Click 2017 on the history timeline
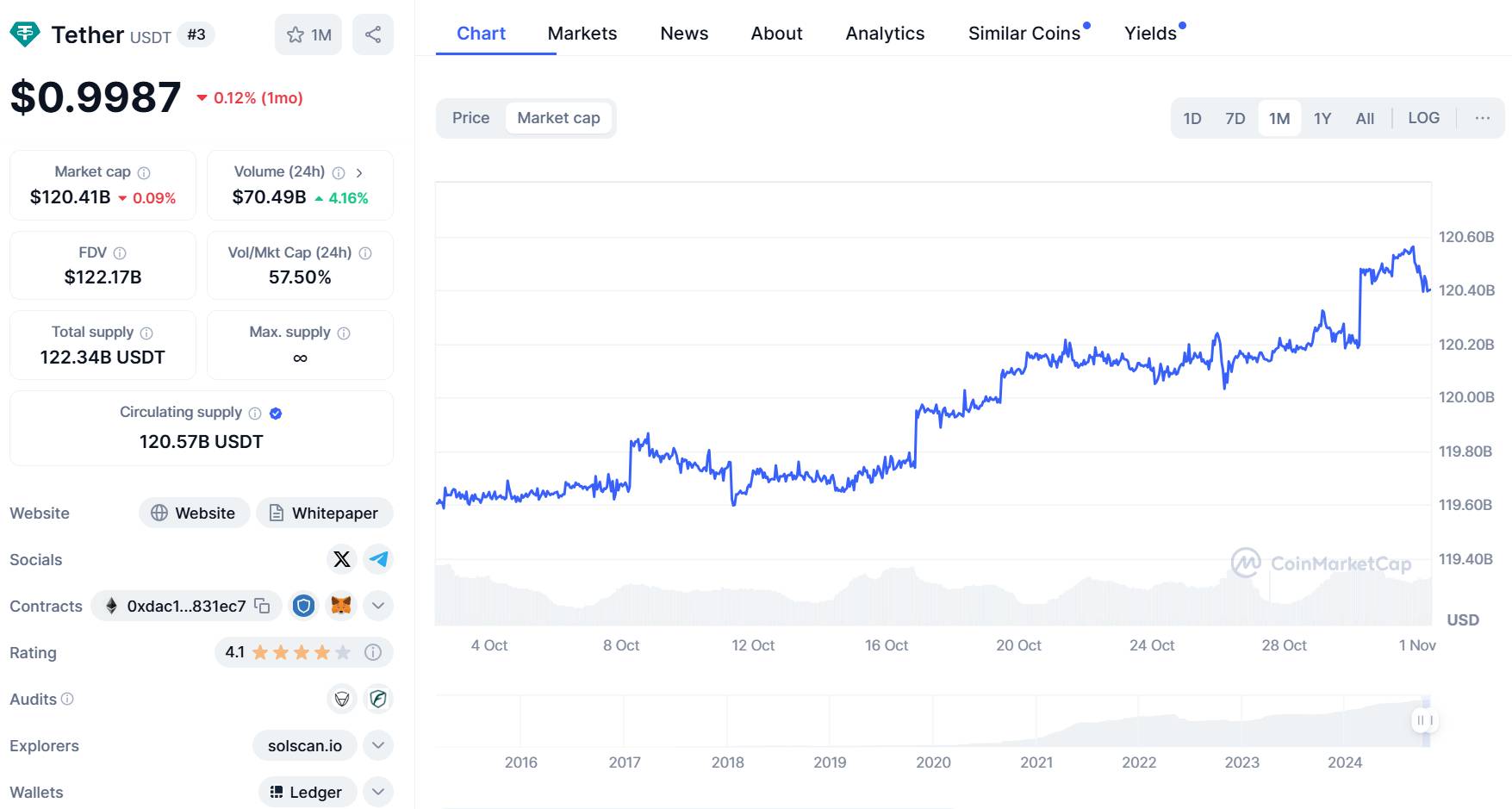This screenshot has width=1512, height=809. tap(625, 762)
